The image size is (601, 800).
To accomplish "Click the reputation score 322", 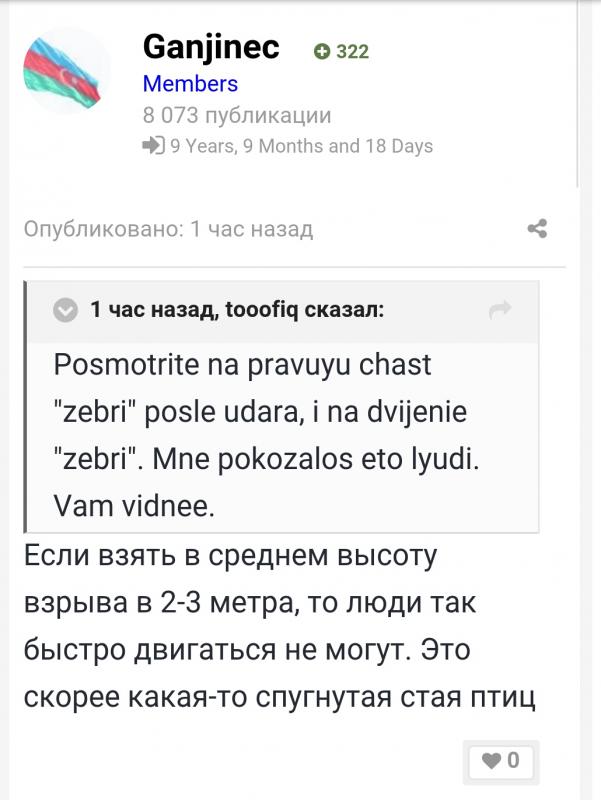I will tap(352, 52).
